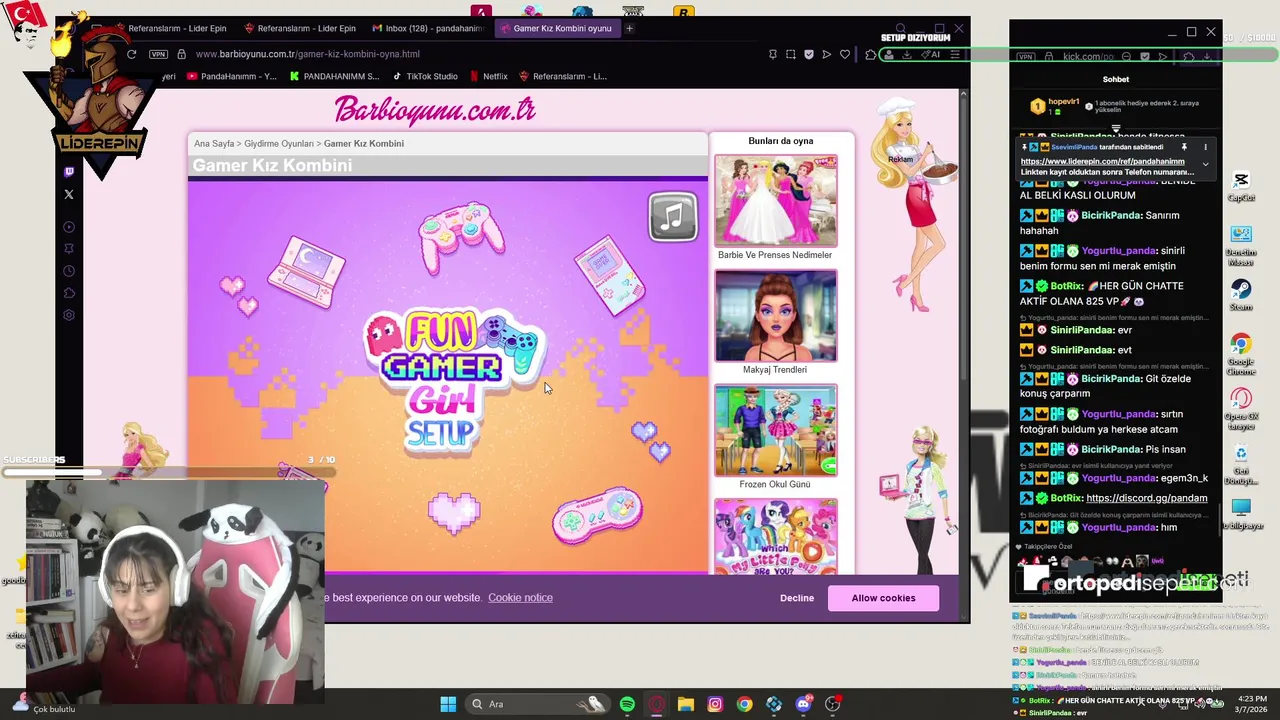
Task: Open Spotify from the taskbar
Action: (x=627, y=704)
